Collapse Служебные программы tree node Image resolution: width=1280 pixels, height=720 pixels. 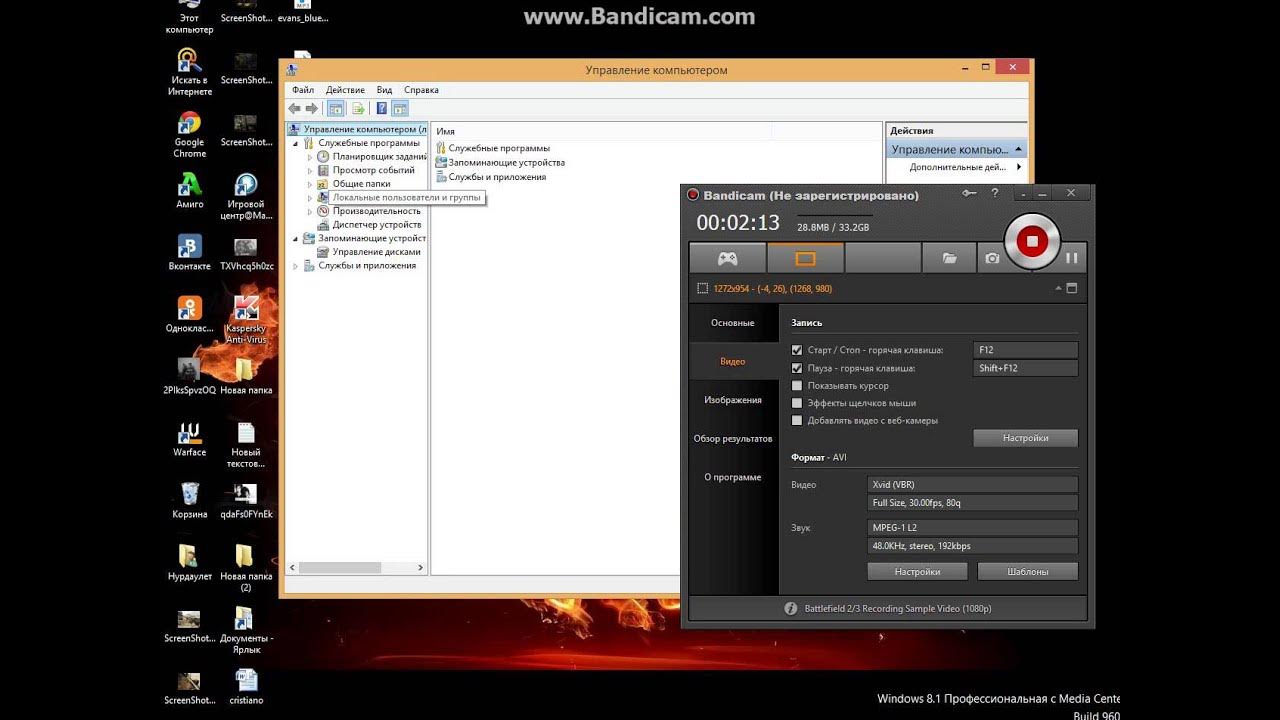tap(296, 143)
